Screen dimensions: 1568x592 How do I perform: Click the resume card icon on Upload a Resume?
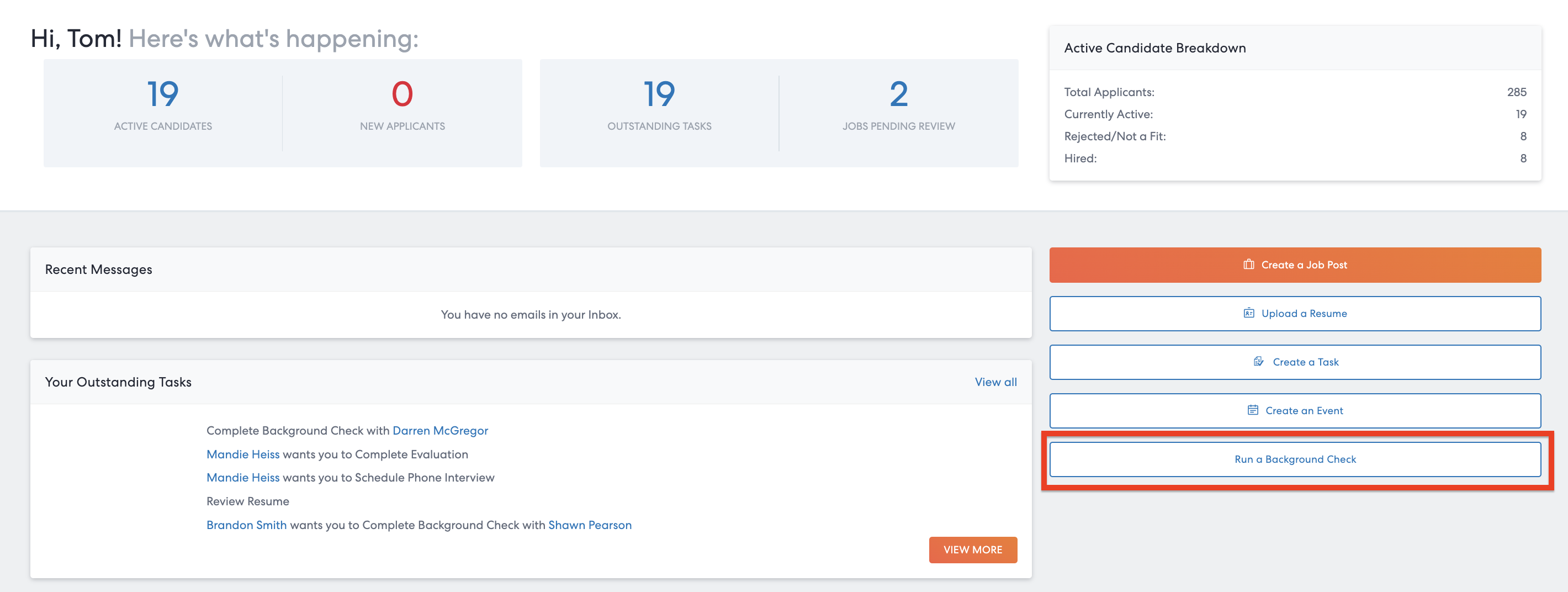(1248, 313)
